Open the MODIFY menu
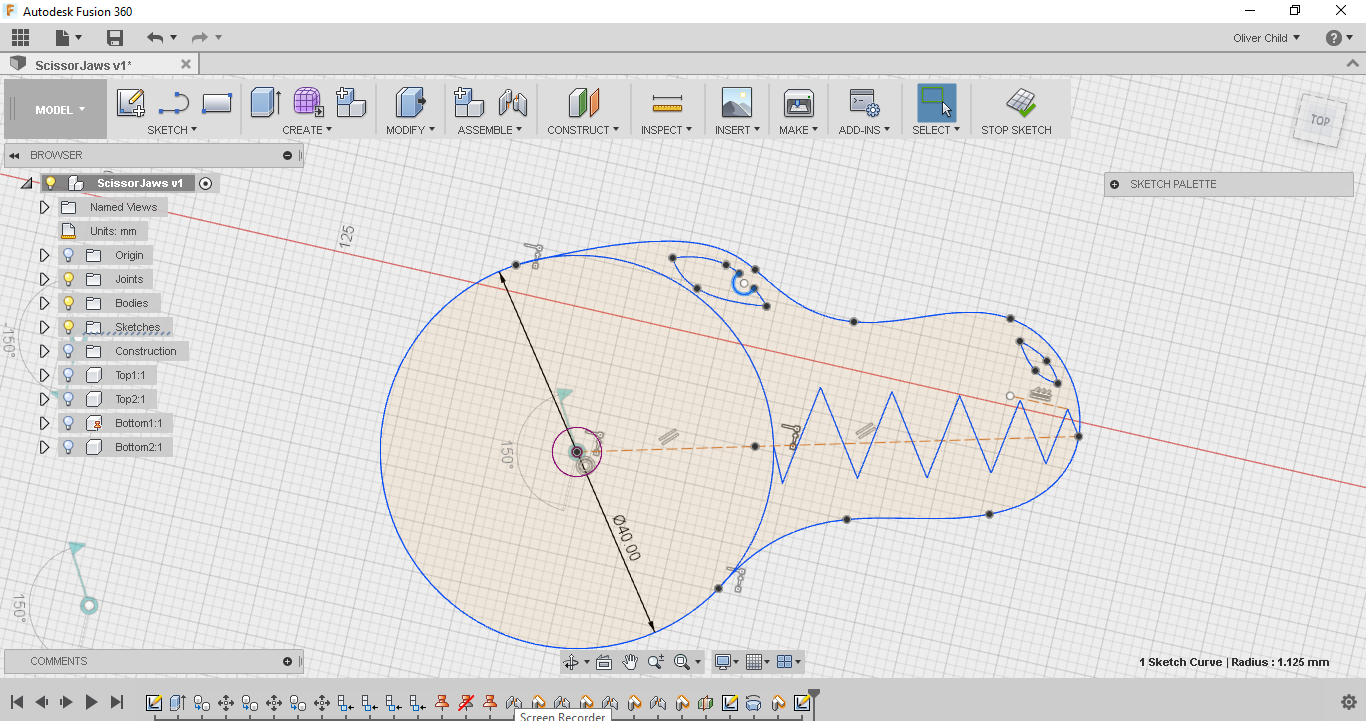 [x=410, y=130]
